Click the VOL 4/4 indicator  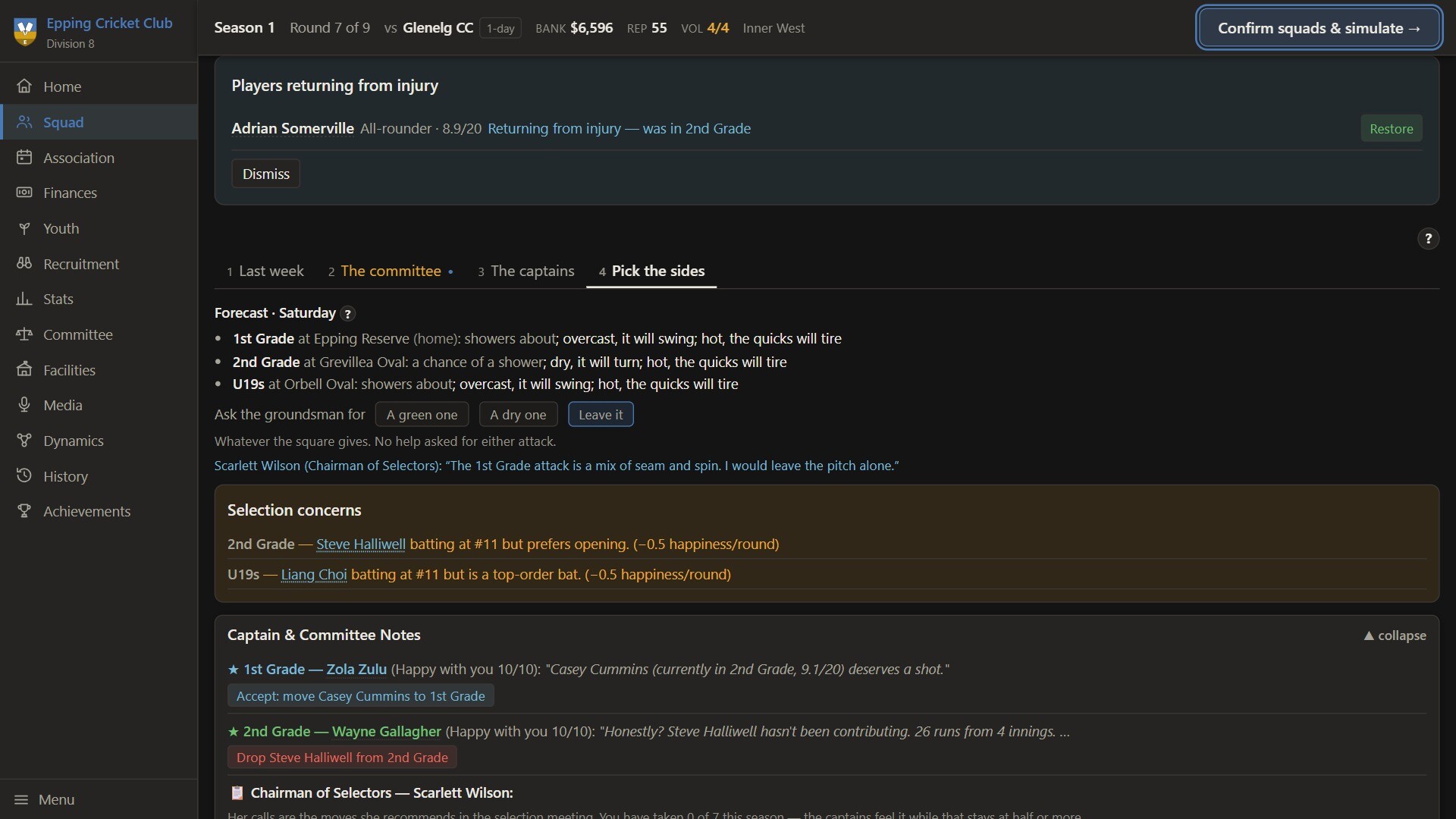704,28
